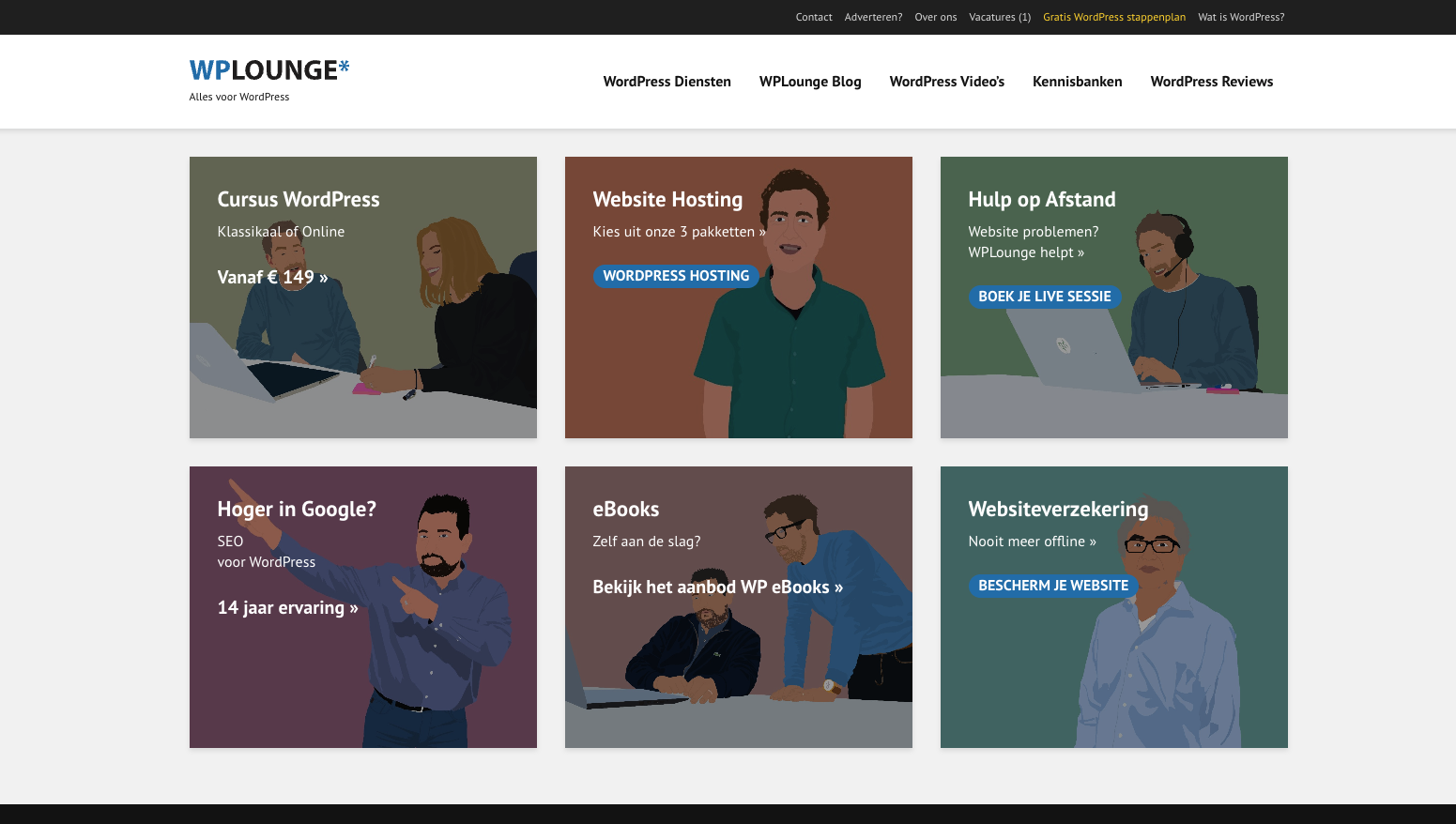Open WPLounge Blog menu item
Viewport: 1456px width, 824px height.
click(810, 82)
